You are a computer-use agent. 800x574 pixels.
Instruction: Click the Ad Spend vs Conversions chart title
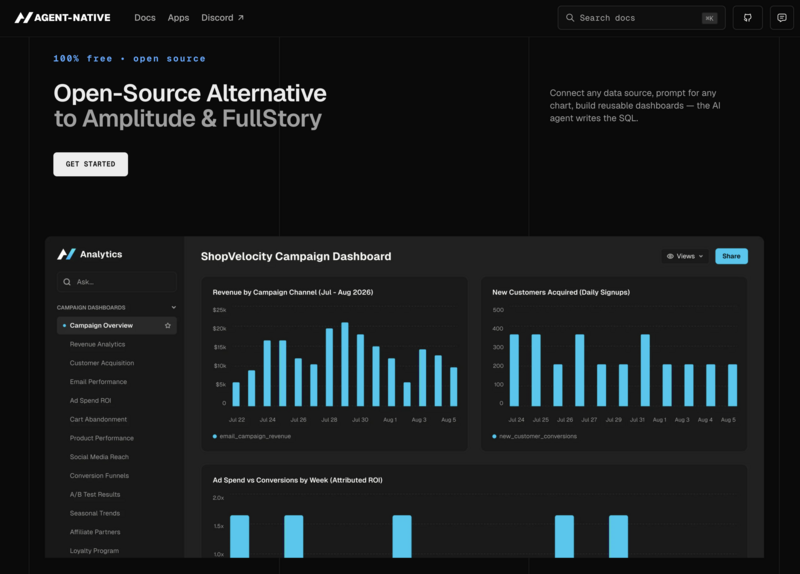point(297,480)
